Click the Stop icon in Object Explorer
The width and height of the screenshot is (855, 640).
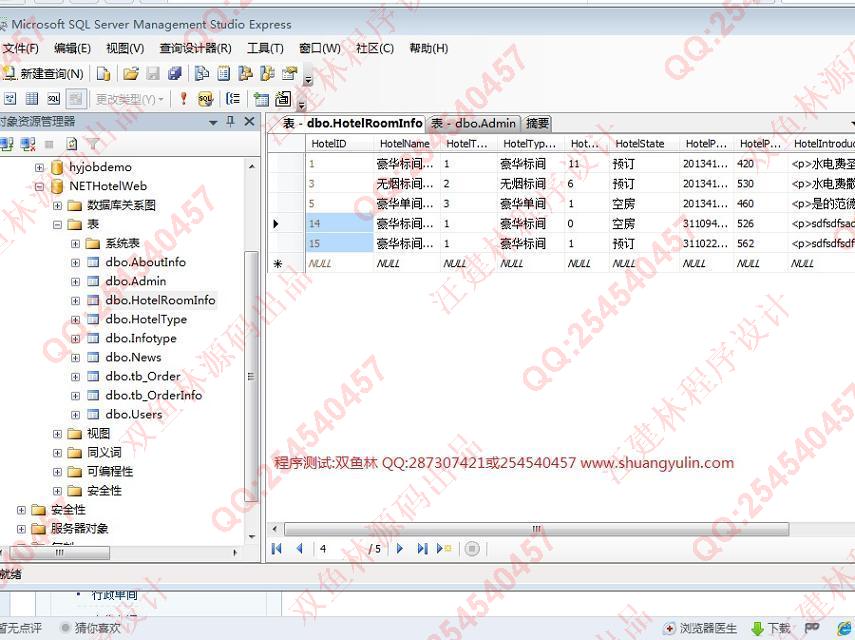[x=50, y=144]
